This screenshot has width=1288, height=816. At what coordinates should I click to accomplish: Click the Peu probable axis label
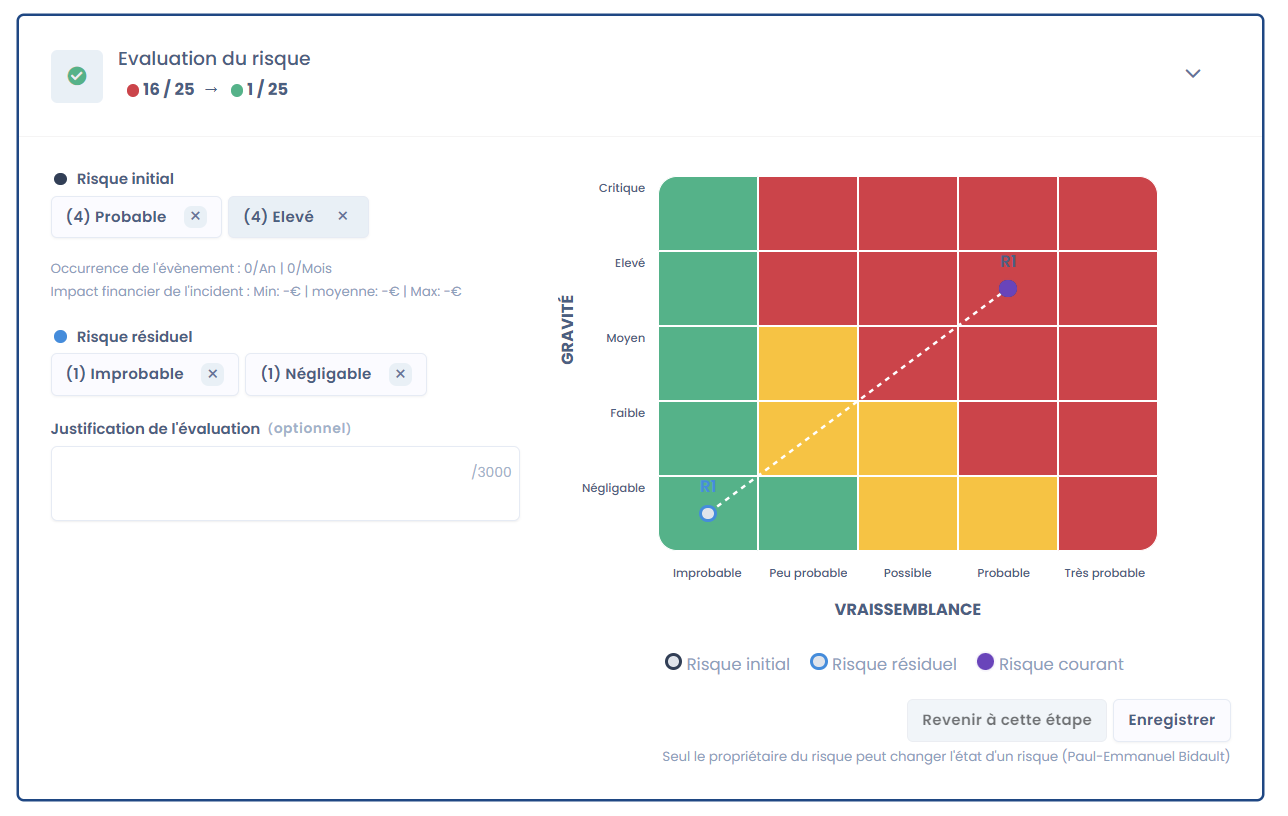808,573
